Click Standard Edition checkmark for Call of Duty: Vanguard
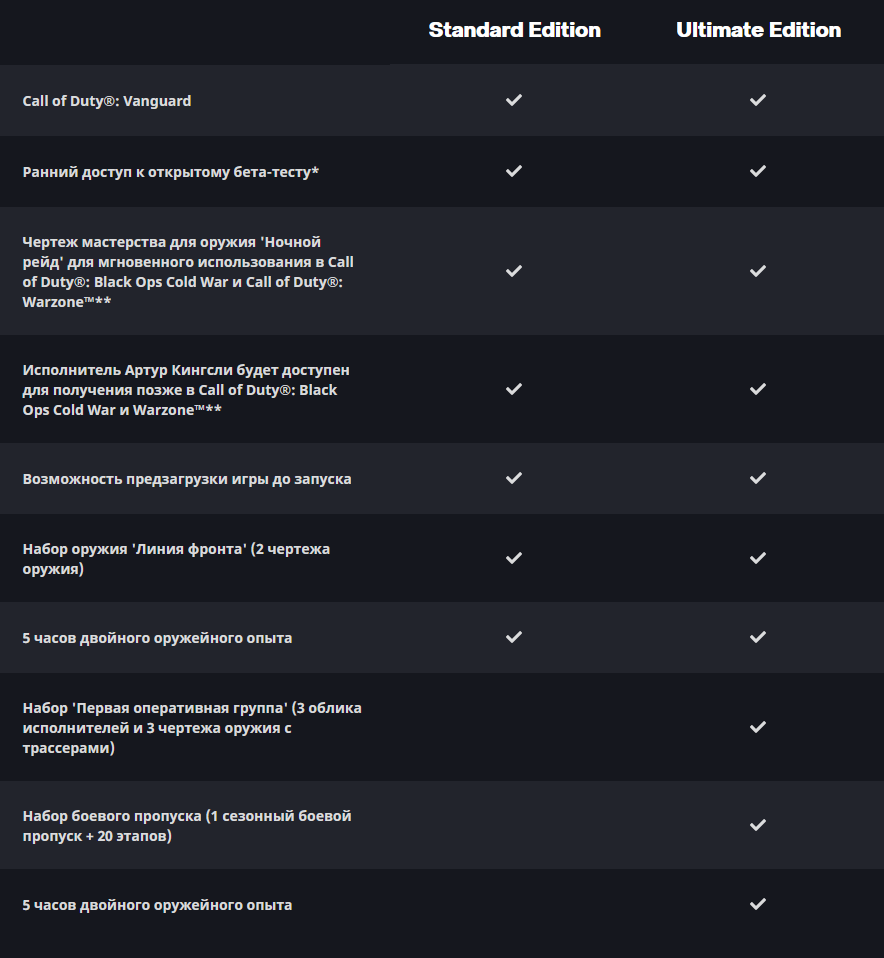The height and width of the screenshot is (958, 884). pos(514,100)
